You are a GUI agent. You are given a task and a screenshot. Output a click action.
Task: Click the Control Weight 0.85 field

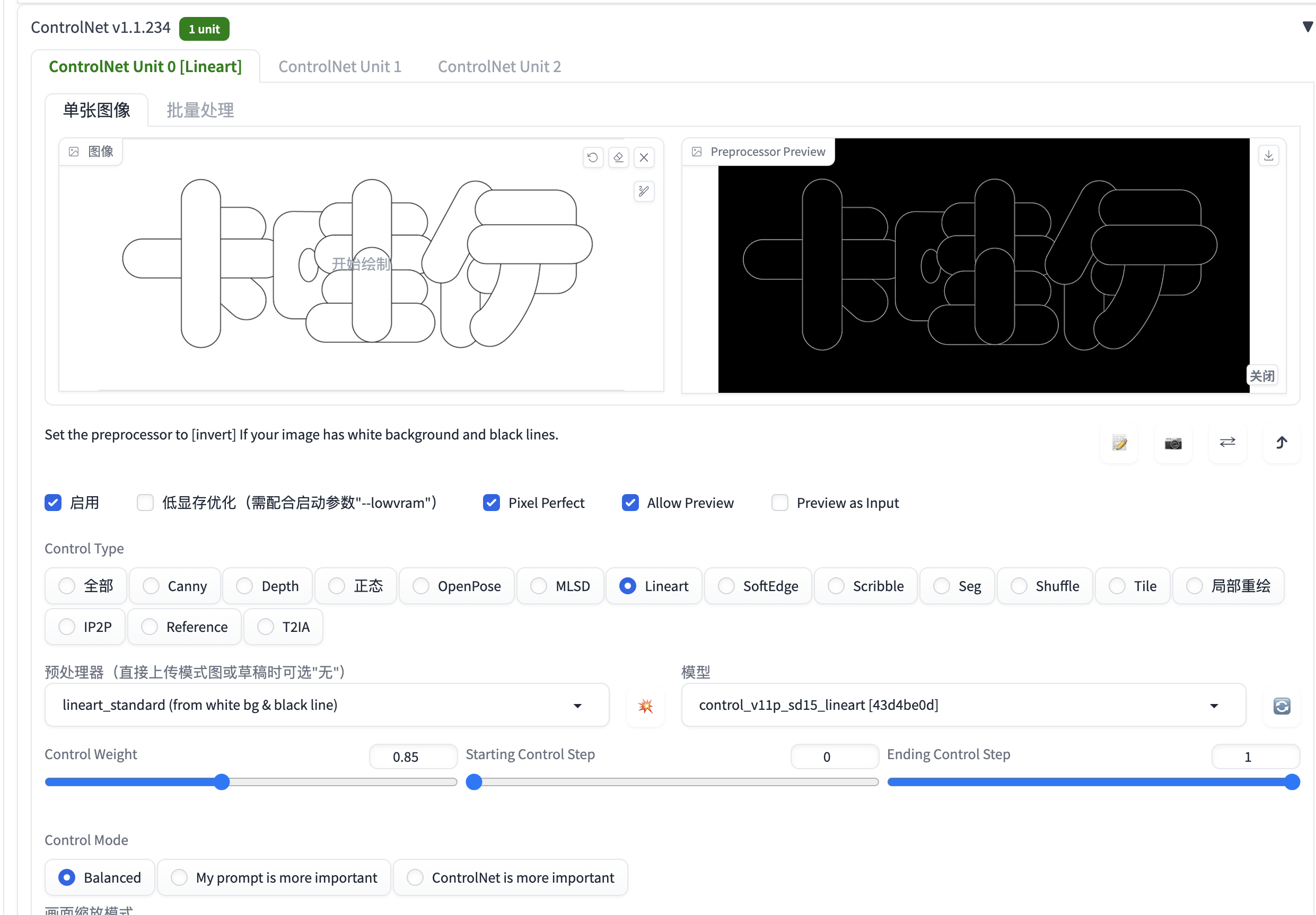tap(413, 756)
